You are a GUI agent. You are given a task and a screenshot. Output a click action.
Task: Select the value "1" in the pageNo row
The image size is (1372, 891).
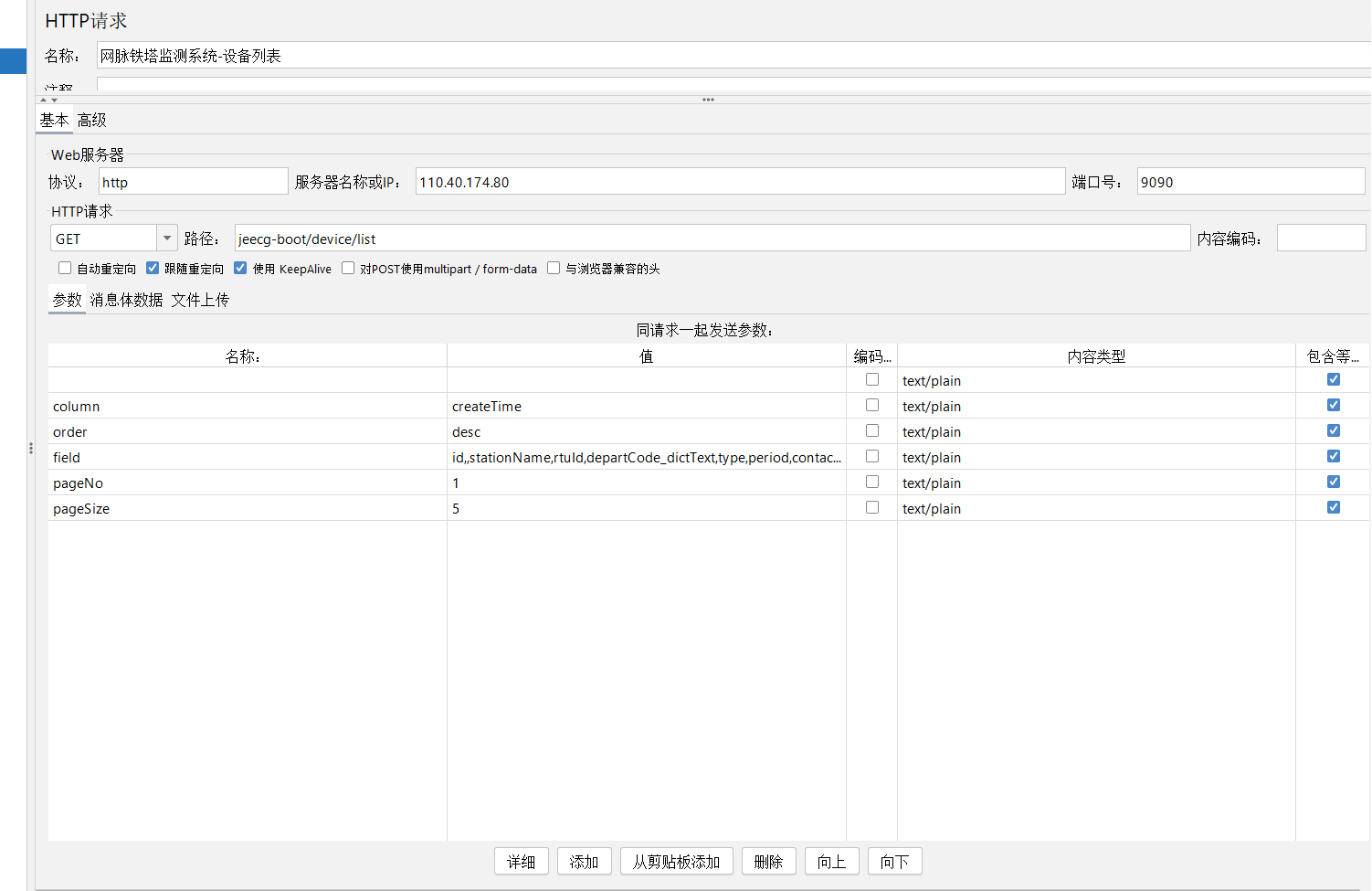coord(647,483)
